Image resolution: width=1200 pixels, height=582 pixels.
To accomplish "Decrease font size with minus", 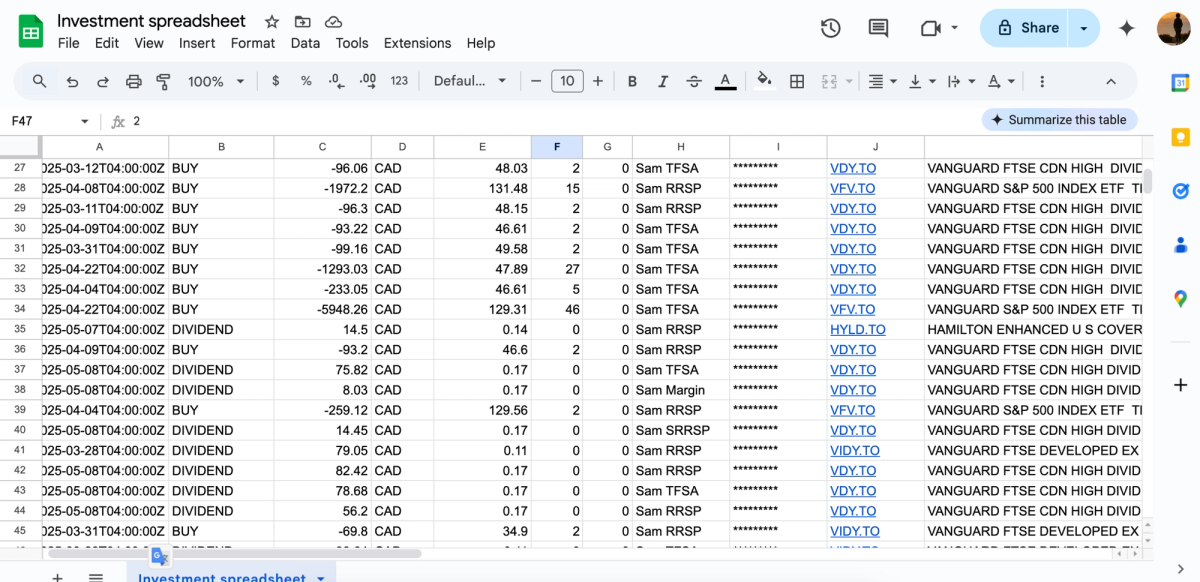I will tap(536, 81).
